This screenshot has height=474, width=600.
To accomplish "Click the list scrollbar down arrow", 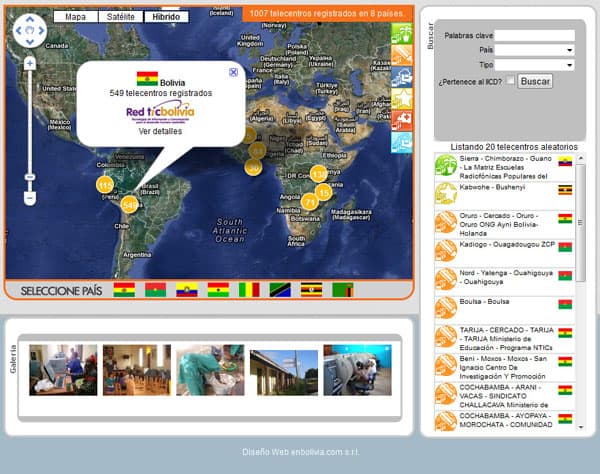I will pos(580,427).
